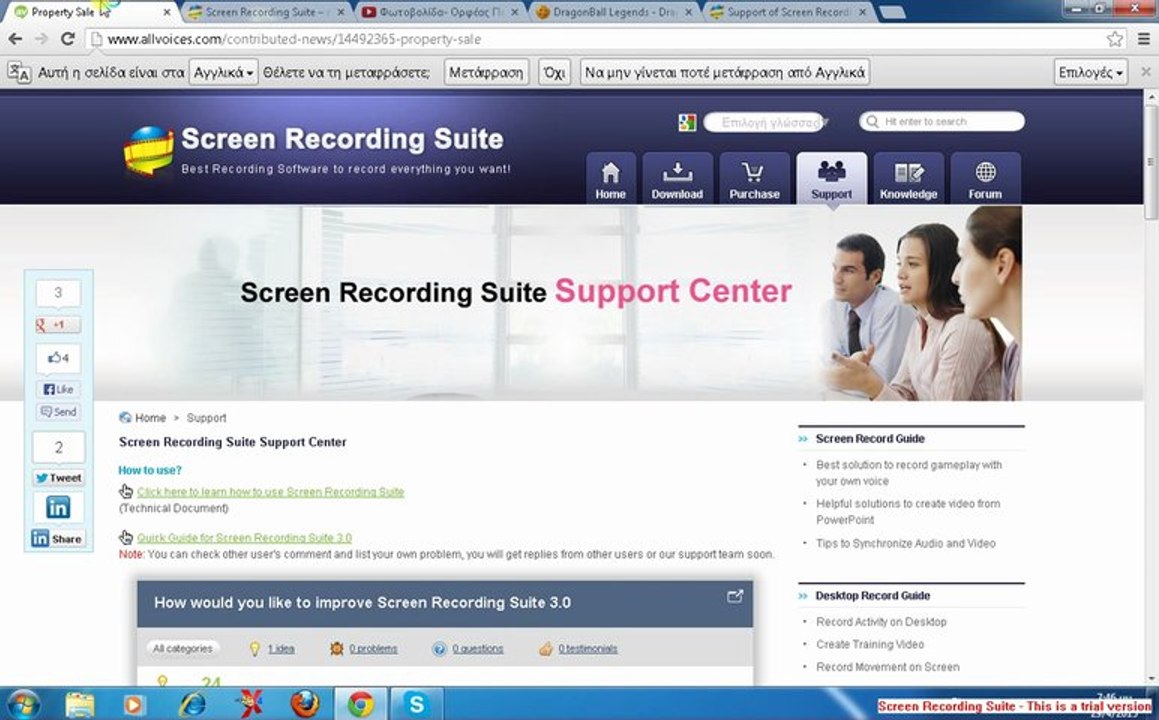
Task: Open Firefox from taskbar
Action: pos(305,704)
